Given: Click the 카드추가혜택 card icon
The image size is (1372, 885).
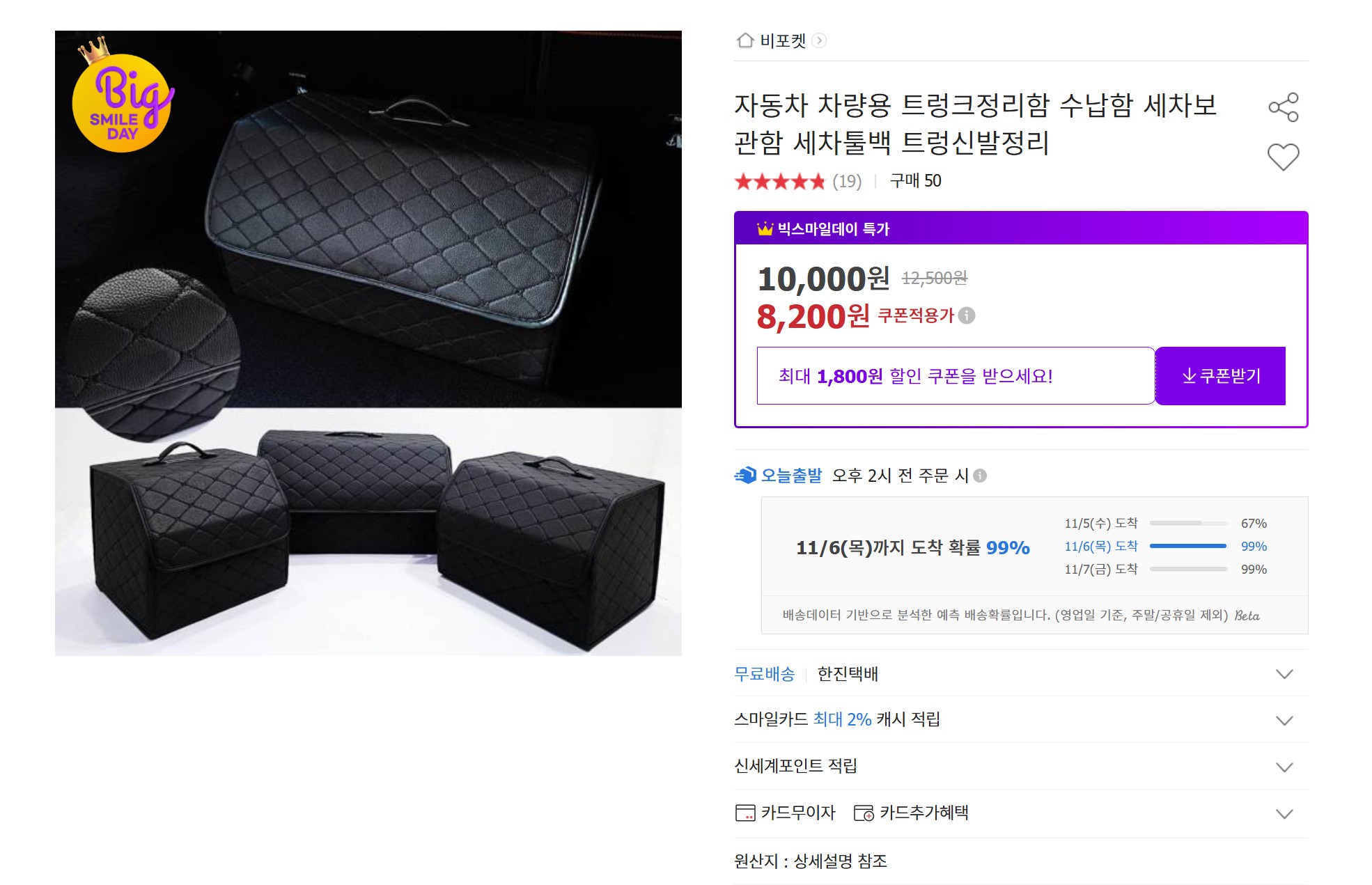Looking at the screenshot, I should tap(864, 813).
